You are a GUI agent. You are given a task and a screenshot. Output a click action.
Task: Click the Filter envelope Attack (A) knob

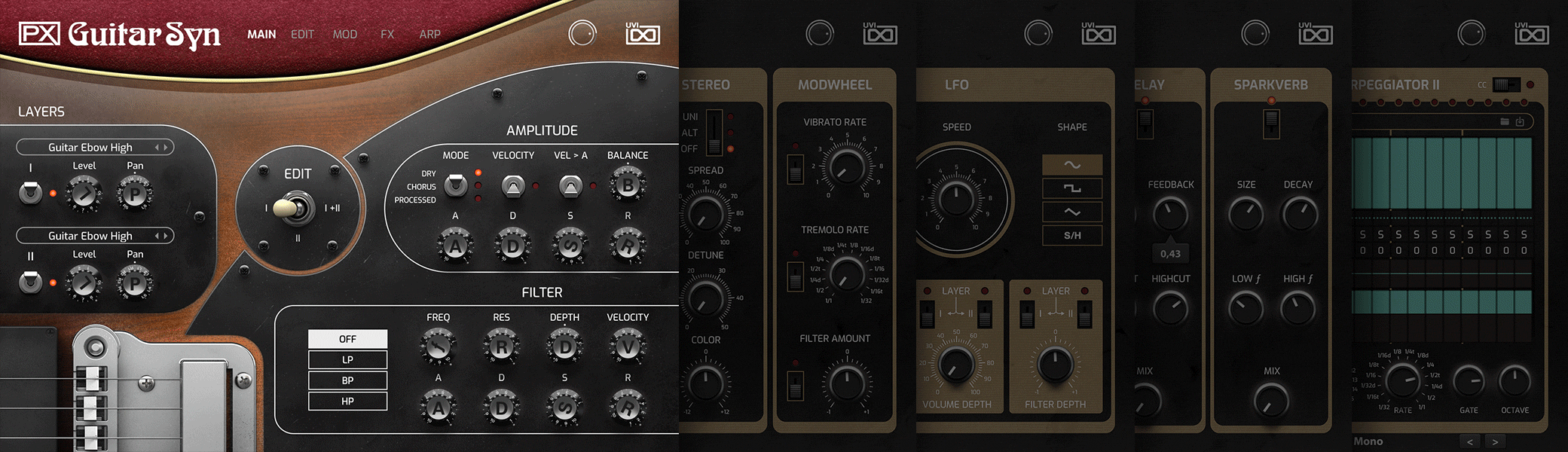(x=438, y=408)
